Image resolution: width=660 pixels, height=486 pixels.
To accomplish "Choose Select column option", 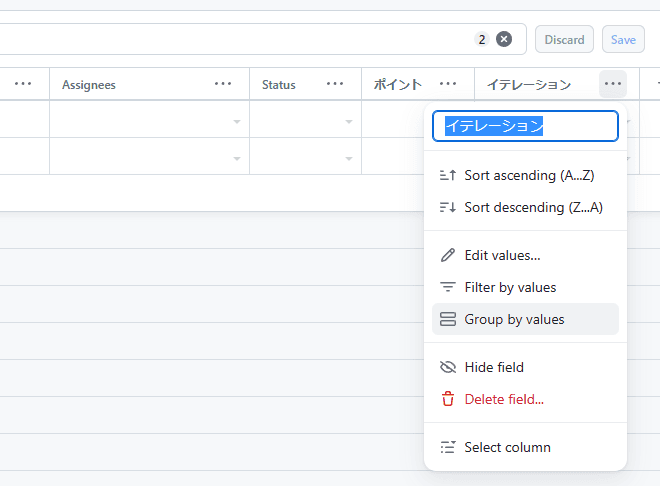I will pos(507,447).
